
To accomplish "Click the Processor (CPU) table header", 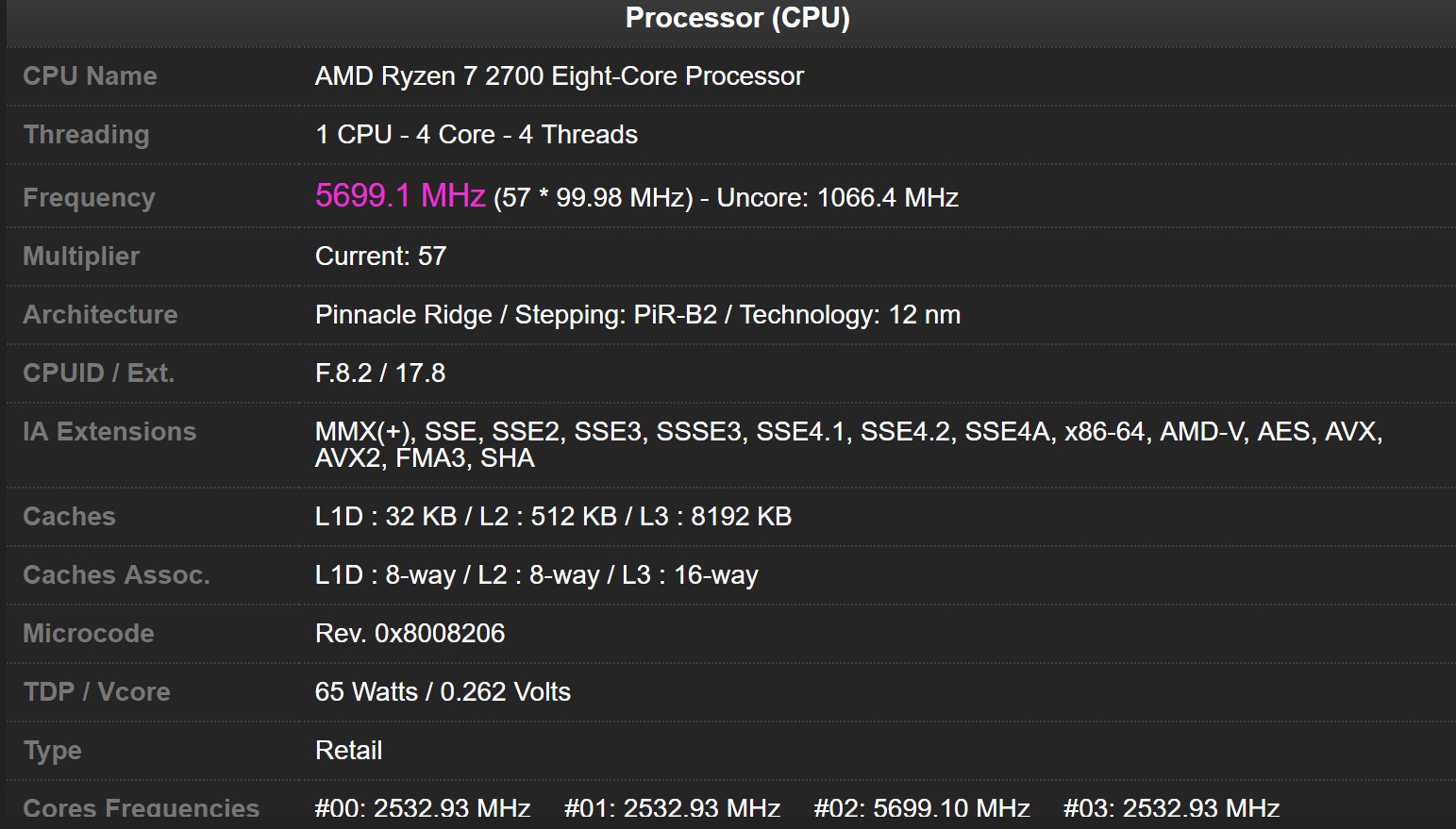I will [737, 18].
